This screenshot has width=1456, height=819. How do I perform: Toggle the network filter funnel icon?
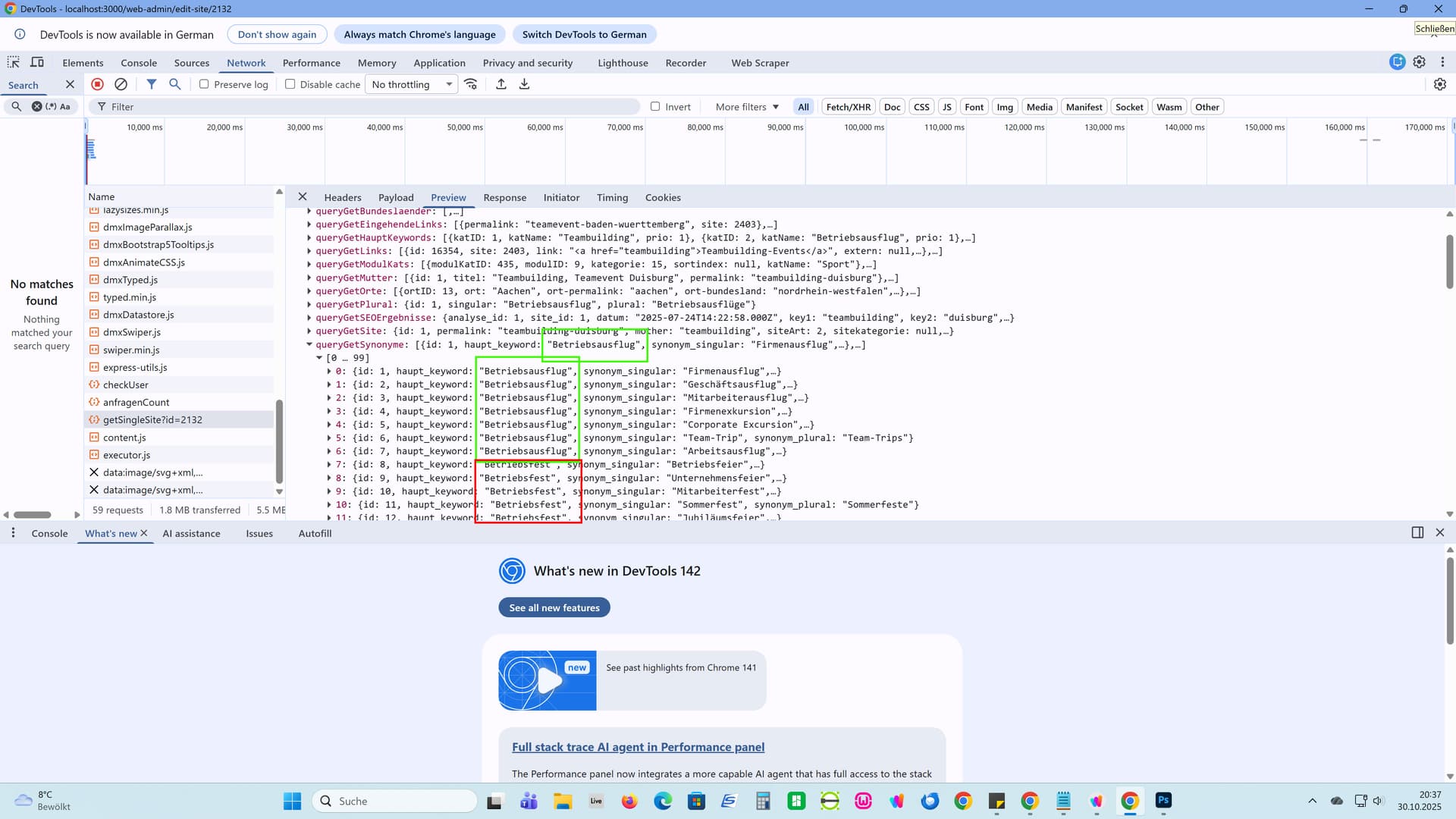[152, 84]
